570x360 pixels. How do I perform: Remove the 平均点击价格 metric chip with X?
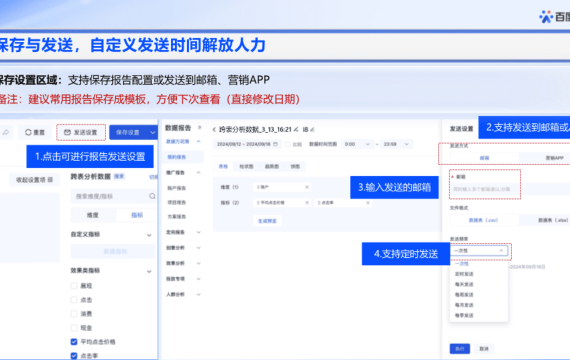click(x=307, y=203)
